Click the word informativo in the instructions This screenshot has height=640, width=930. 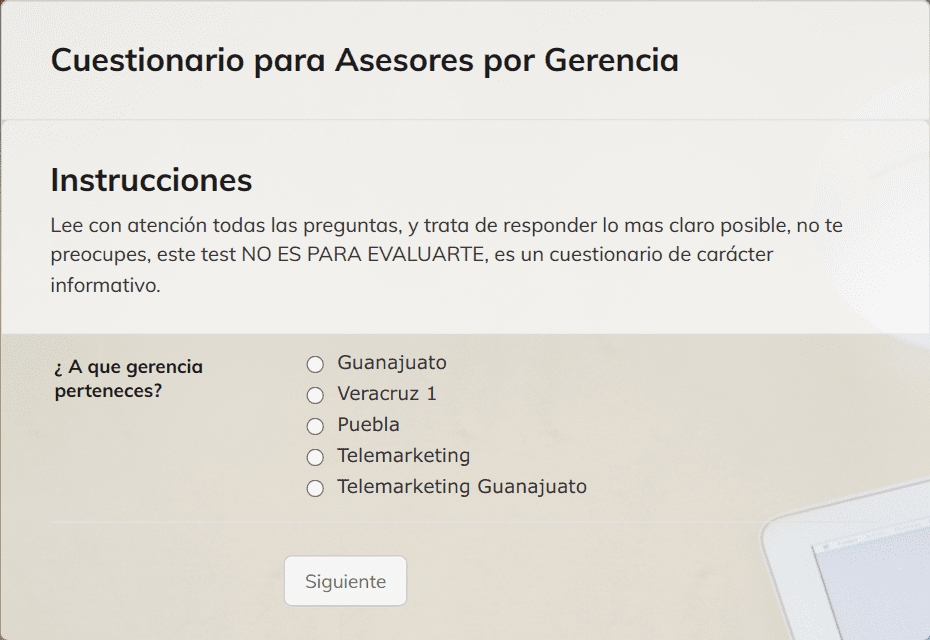(x=106, y=285)
